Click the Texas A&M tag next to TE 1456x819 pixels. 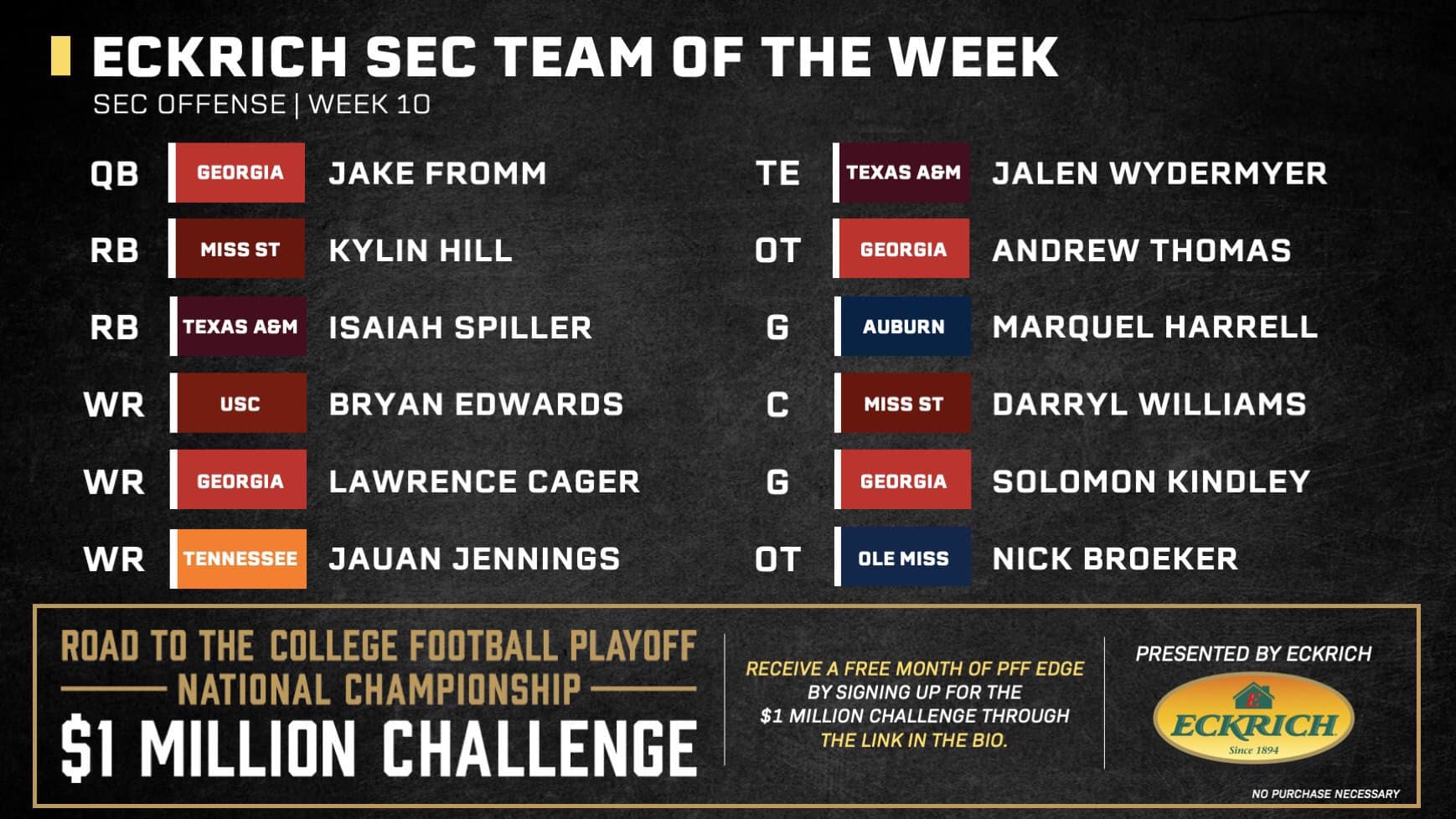click(x=902, y=173)
